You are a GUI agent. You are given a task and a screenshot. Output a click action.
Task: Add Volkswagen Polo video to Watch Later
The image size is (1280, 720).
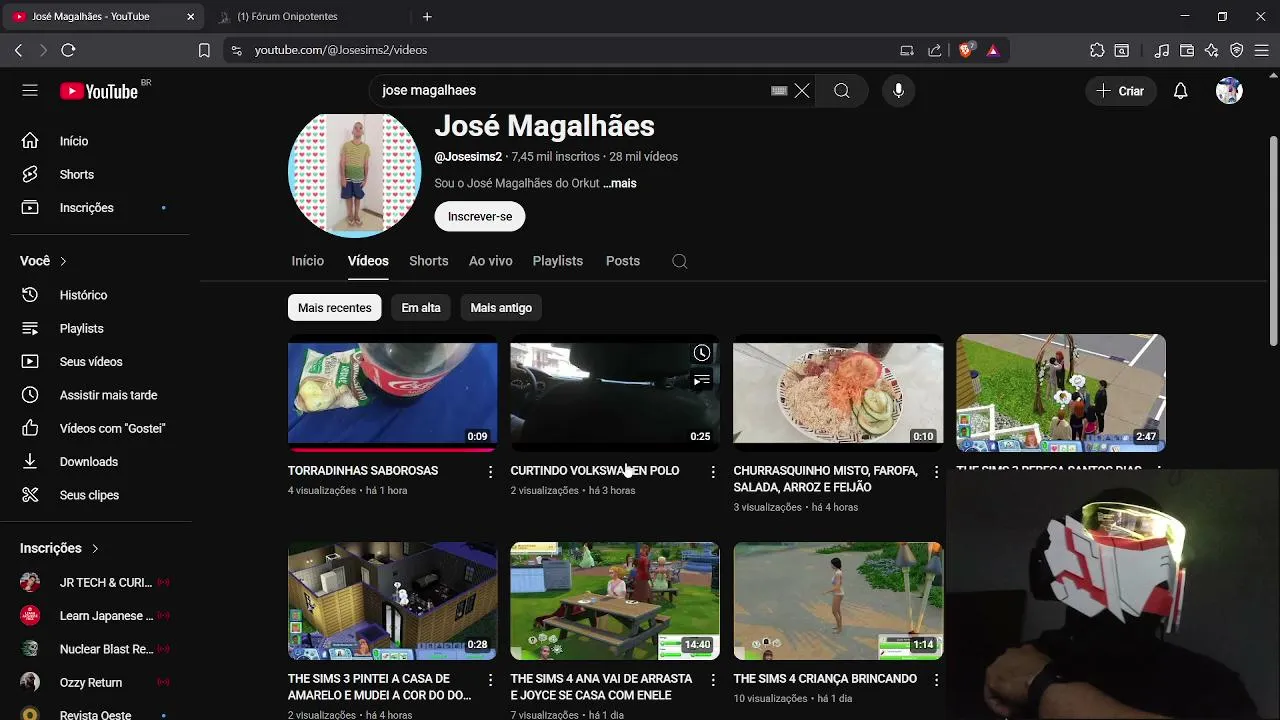coord(702,353)
